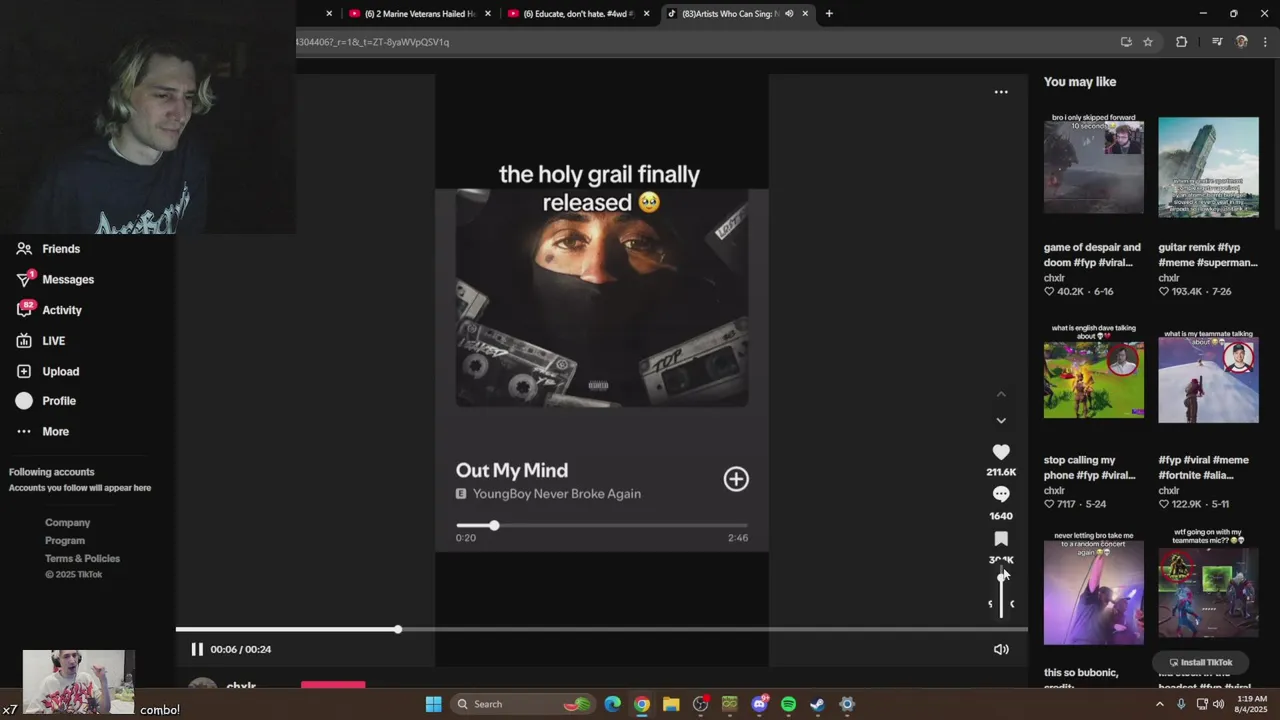Open chxlr's 'guitar remix' author name
Screen dimensions: 1280x720
pos(1169,278)
